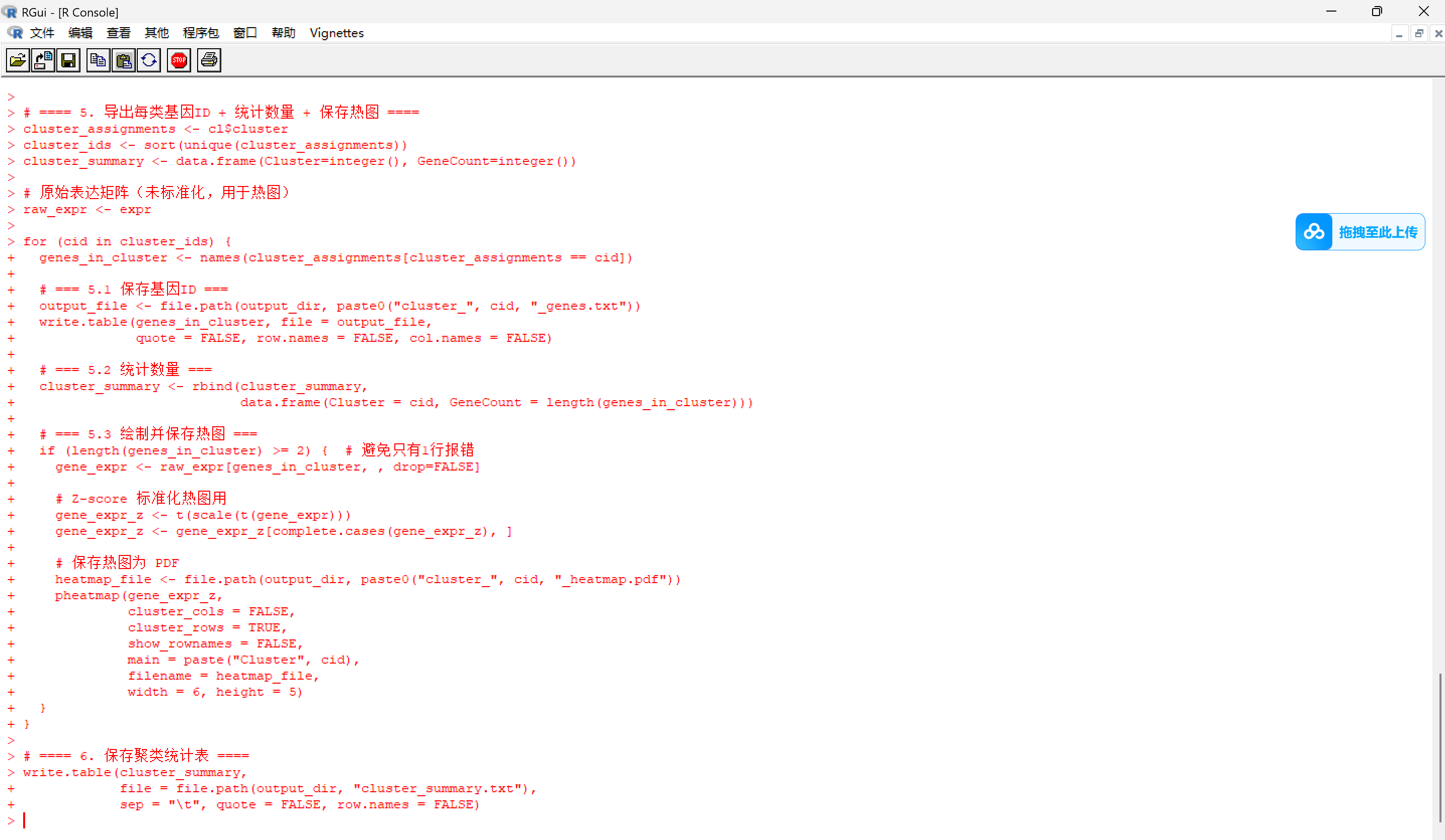1445x840 pixels.
Task: Close the inner R Console window
Action: [1438, 34]
